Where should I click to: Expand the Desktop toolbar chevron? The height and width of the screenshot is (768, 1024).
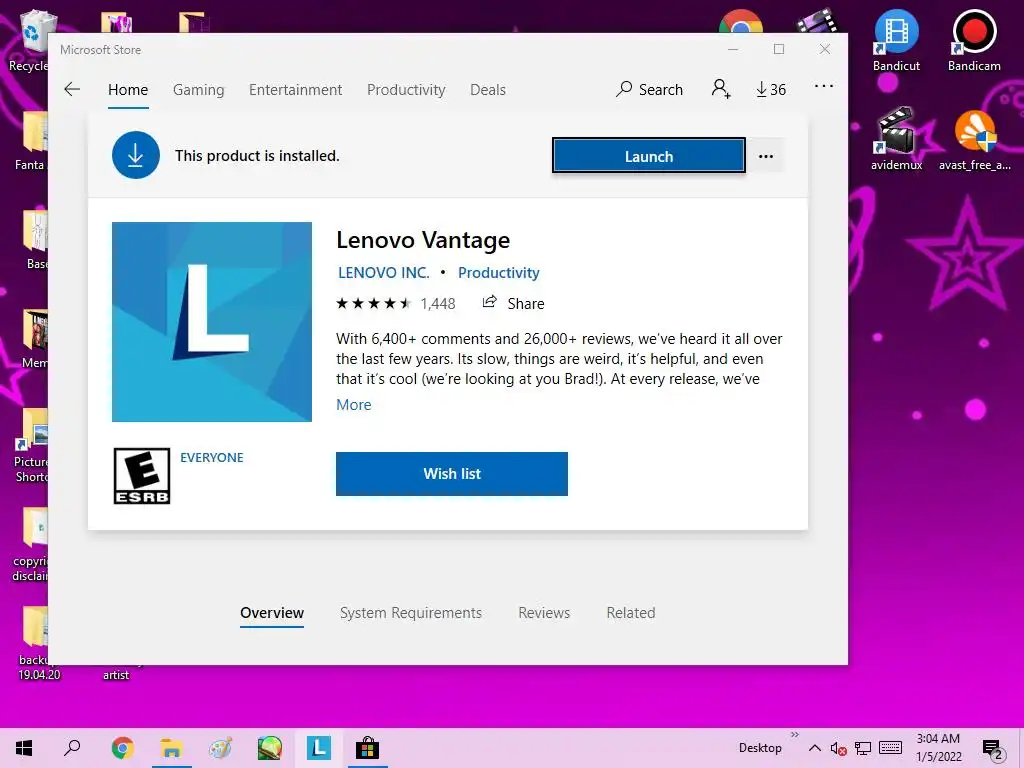[795, 735]
